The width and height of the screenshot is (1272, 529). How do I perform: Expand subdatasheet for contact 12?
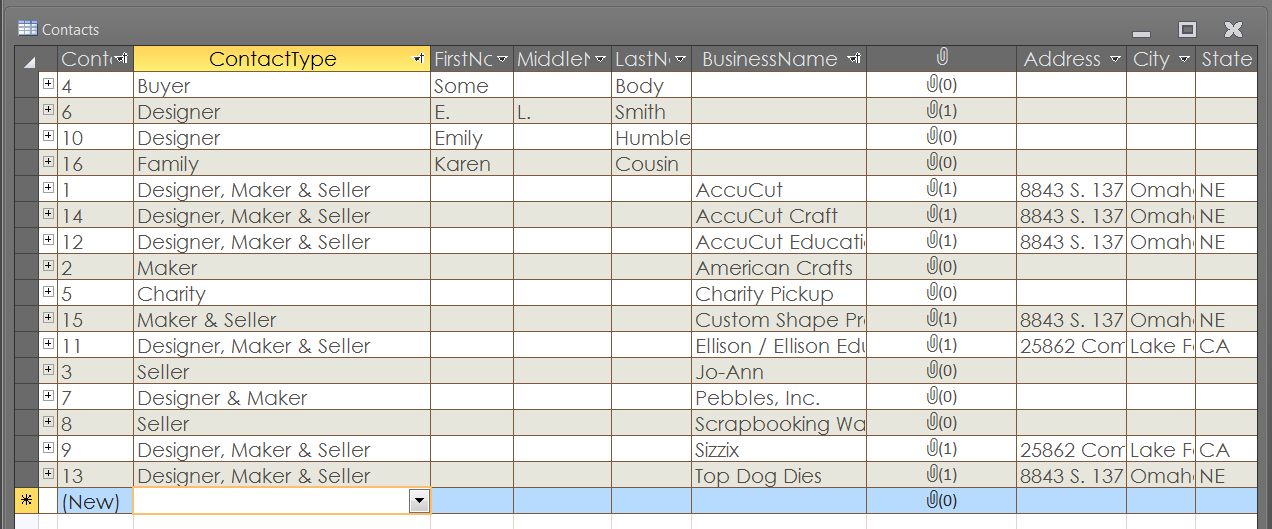47,240
